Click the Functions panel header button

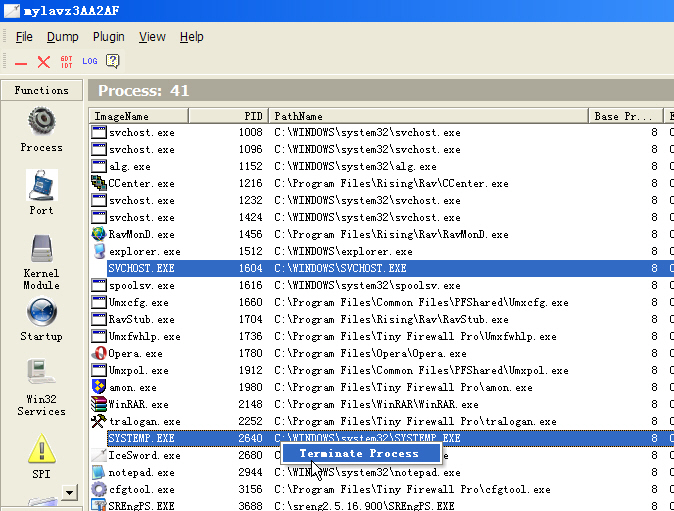[x=42, y=90]
